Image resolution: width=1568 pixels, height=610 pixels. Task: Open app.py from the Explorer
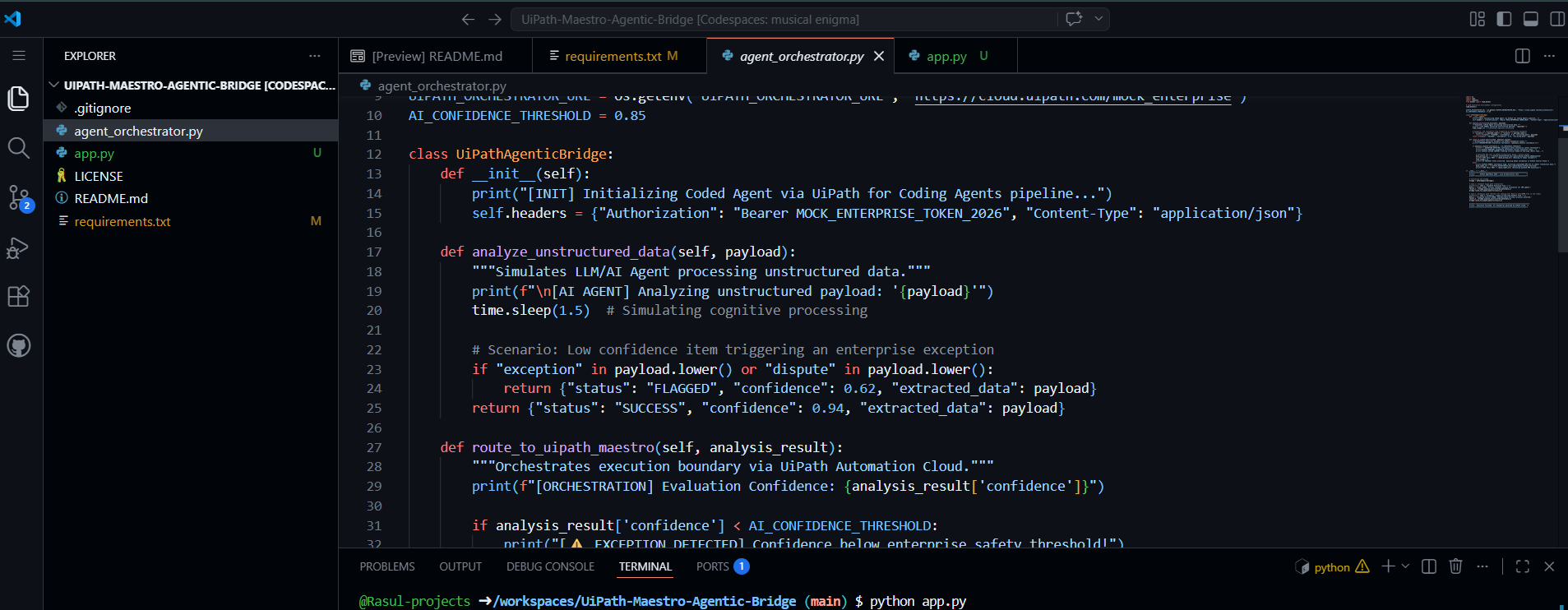pyautogui.click(x=192, y=154)
